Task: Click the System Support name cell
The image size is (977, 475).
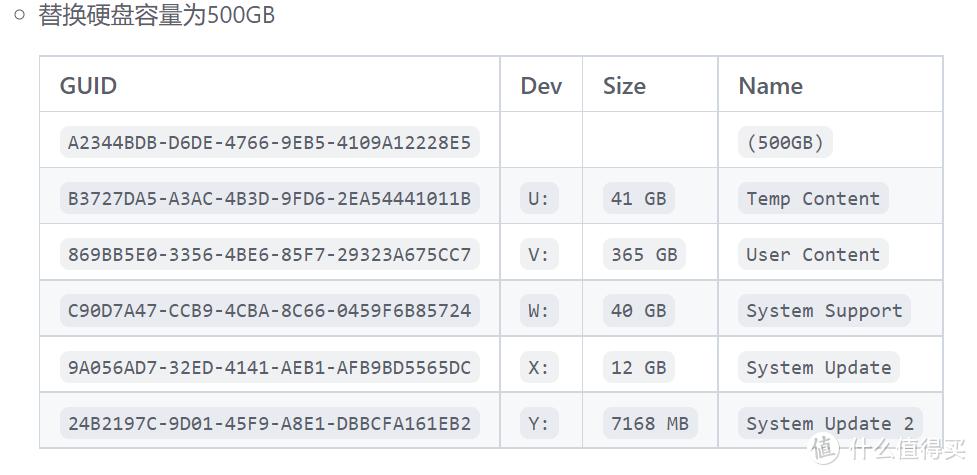Action: (824, 311)
